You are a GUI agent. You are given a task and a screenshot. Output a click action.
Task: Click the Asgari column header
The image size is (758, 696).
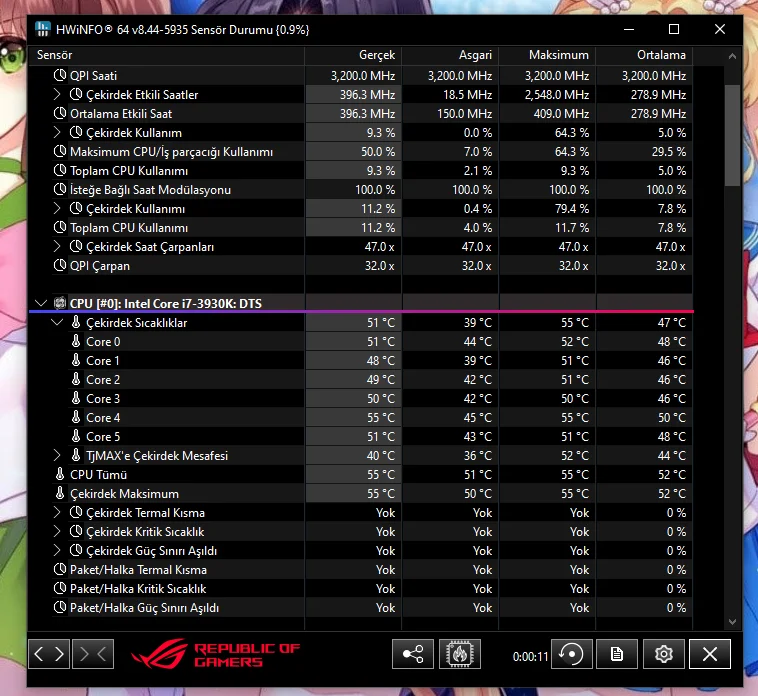tap(450, 55)
